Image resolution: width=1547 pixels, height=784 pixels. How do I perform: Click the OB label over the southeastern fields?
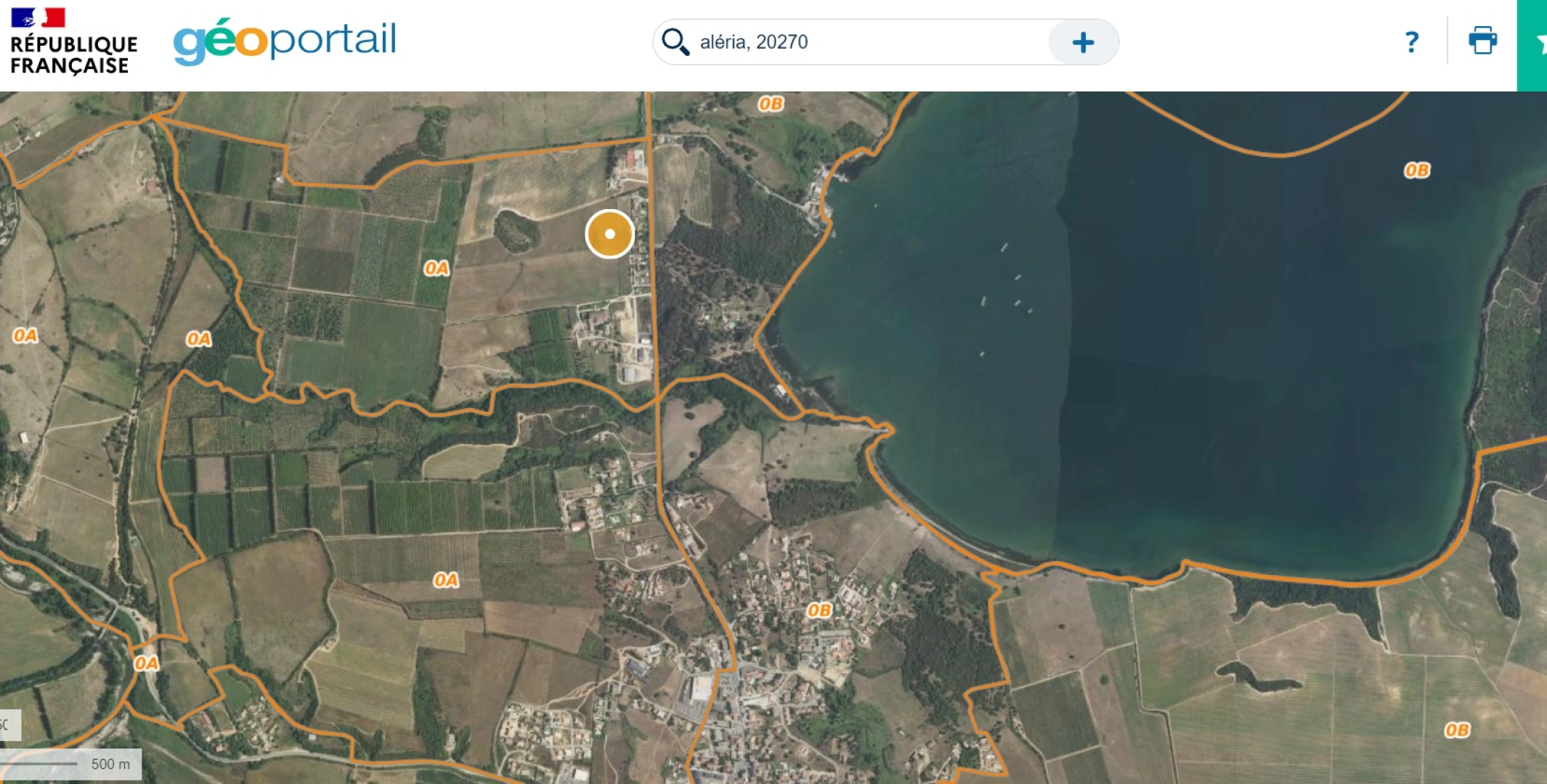[x=1456, y=730]
